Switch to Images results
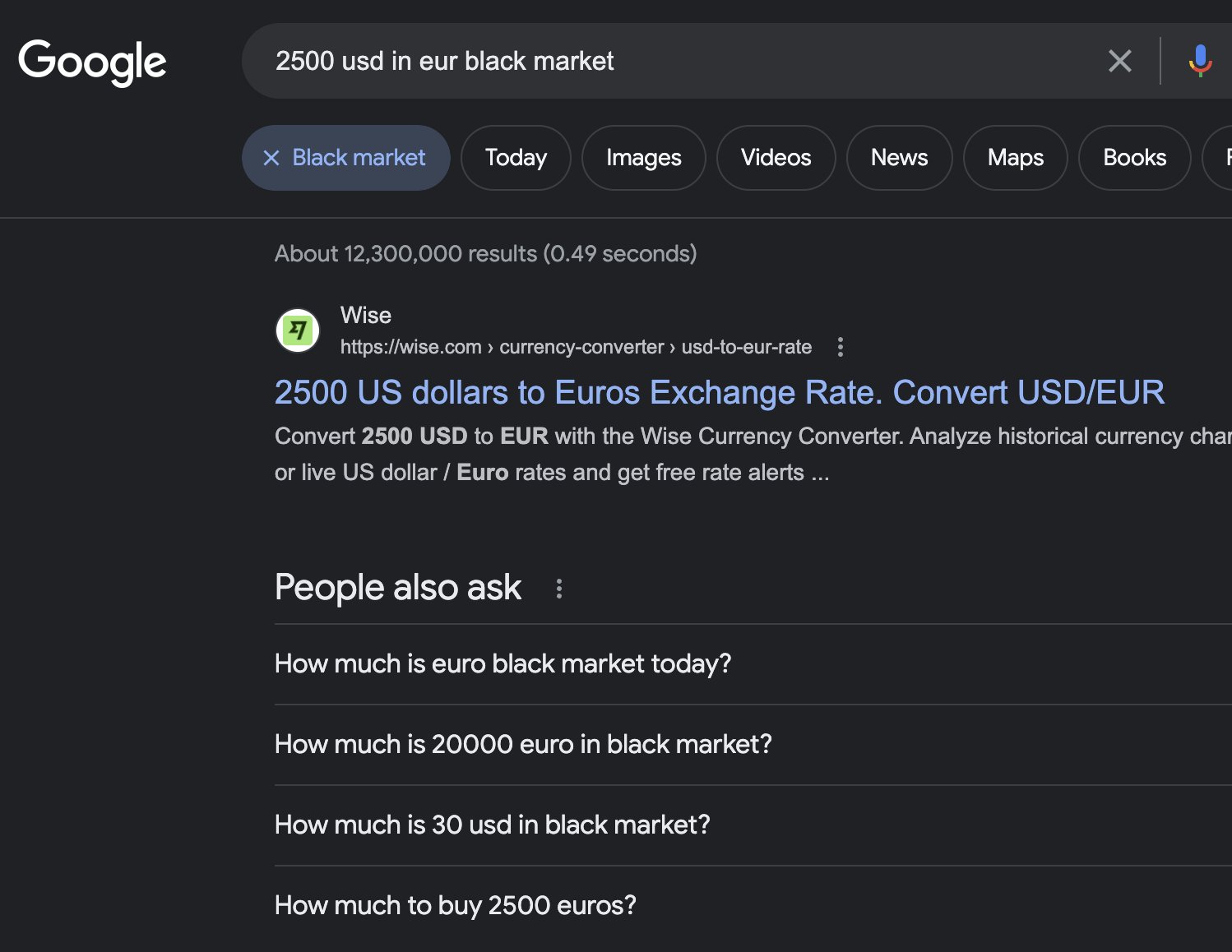 coord(644,158)
